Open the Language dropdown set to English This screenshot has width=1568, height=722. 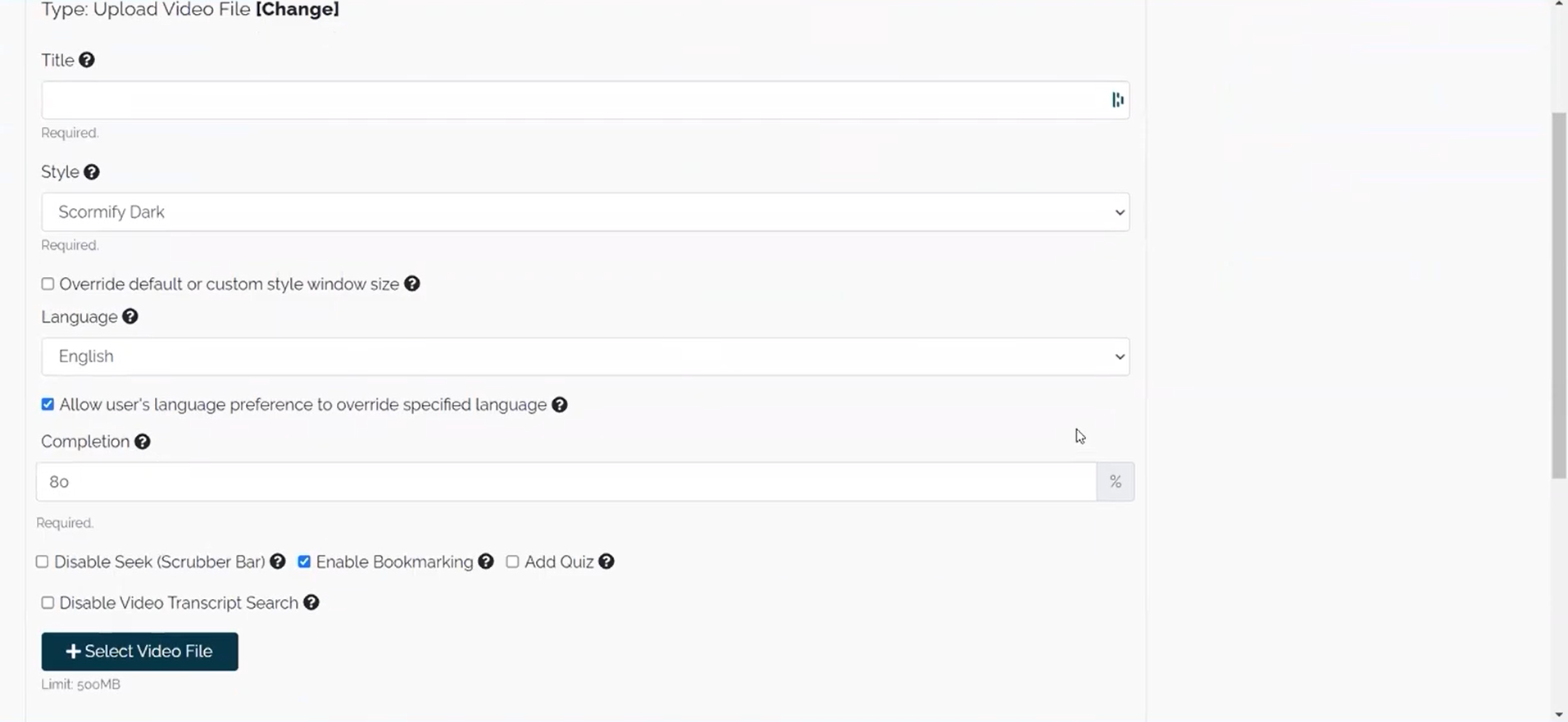tap(584, 356)
